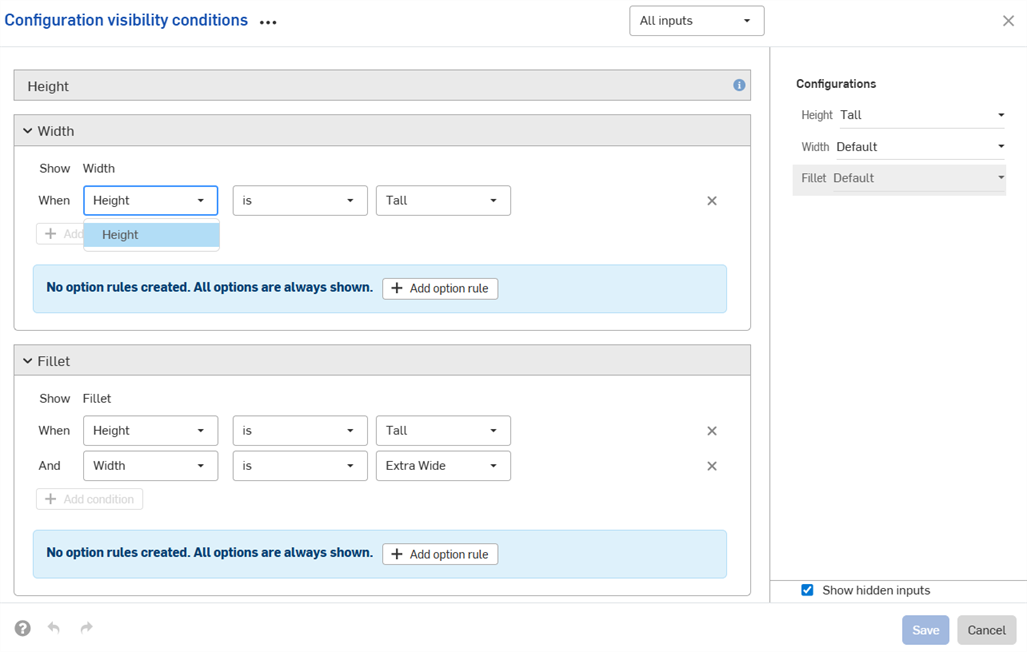Open the Fillet Default configuration dropdown

click(x=918, y=178)
